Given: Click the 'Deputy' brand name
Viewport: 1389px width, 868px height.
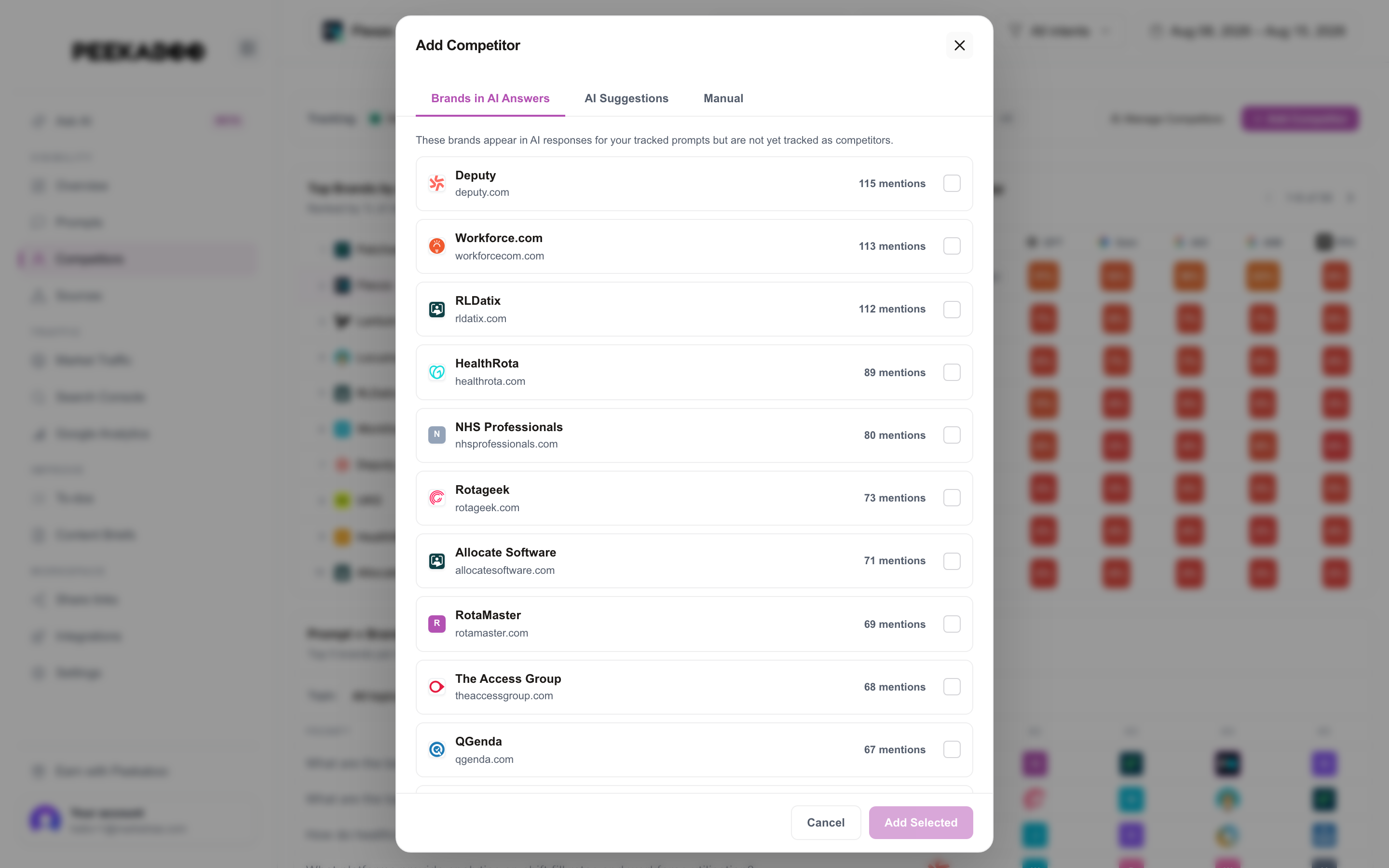Looking at the screenshot, I should click(x=475, y=175).
